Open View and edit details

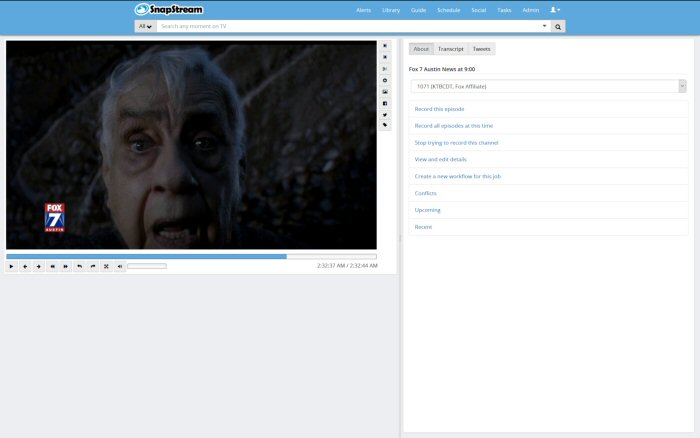click(x=440, y=159)
